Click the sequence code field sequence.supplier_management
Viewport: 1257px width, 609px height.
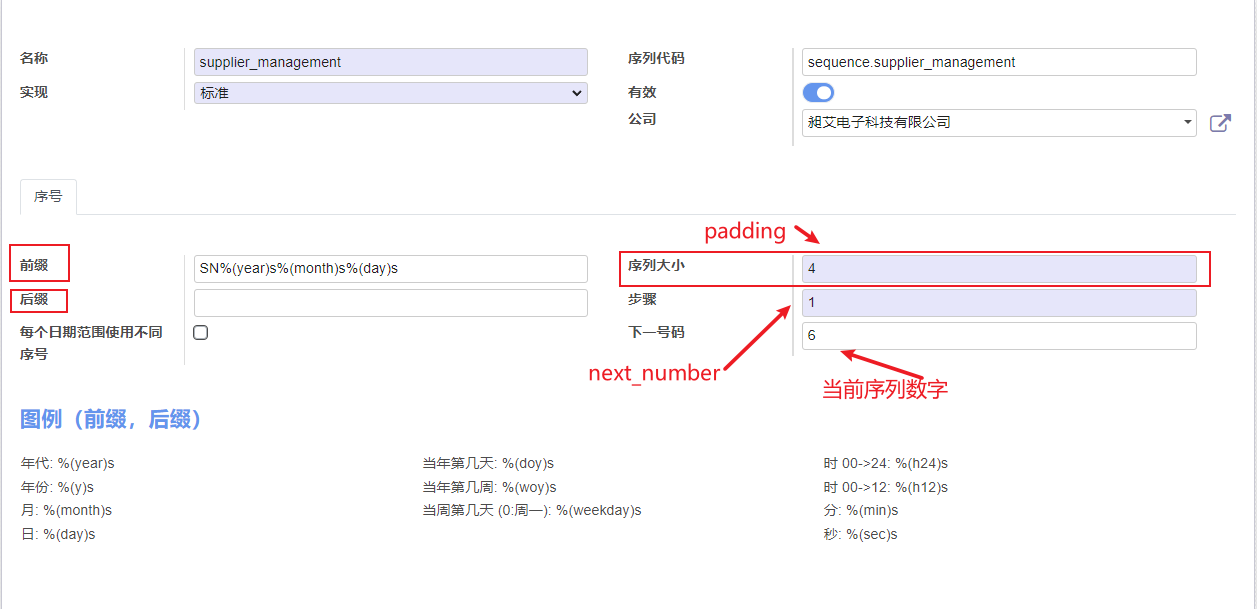[x=998, y=61]
